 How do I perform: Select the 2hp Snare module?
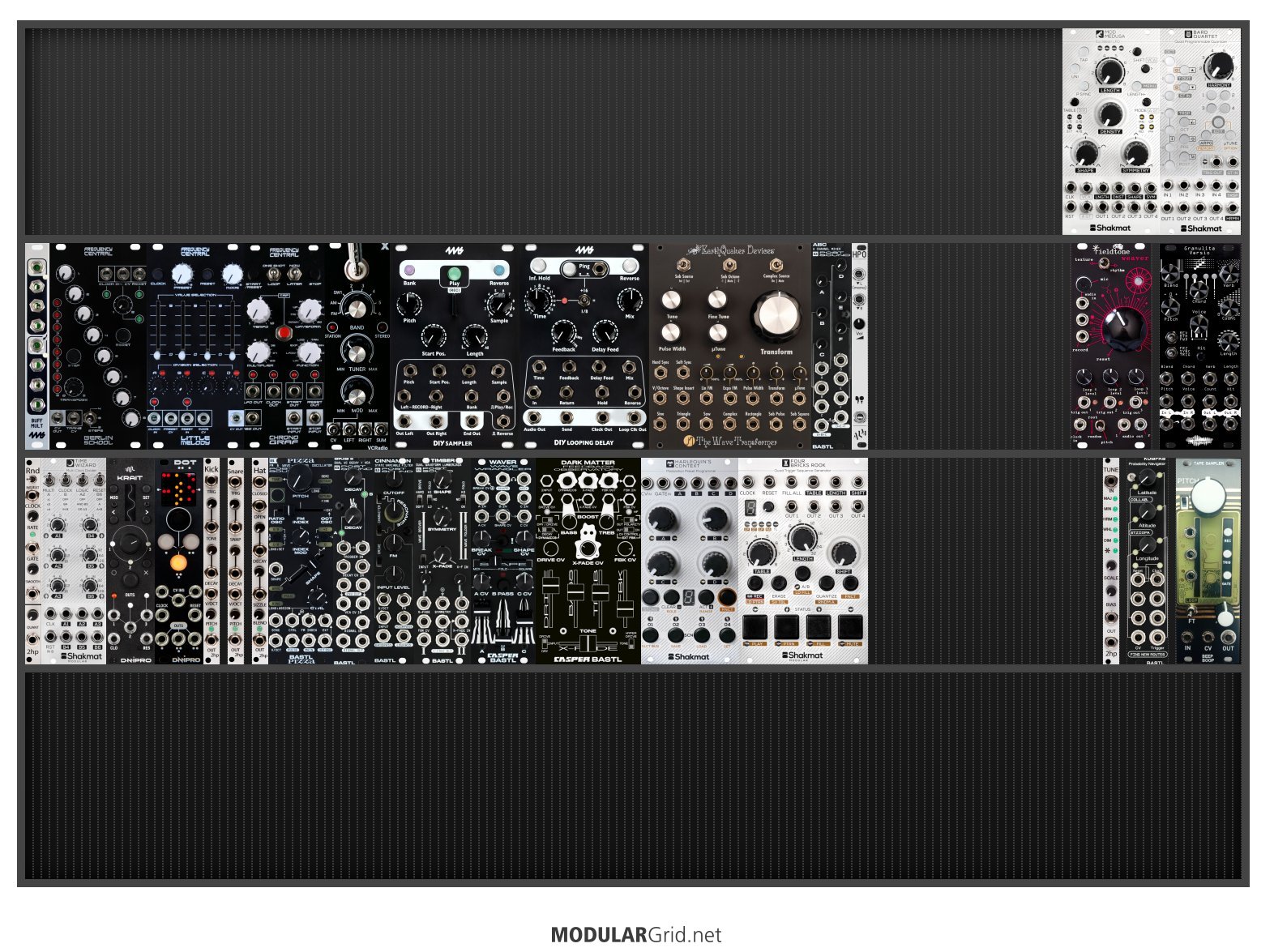click(236, 561)
